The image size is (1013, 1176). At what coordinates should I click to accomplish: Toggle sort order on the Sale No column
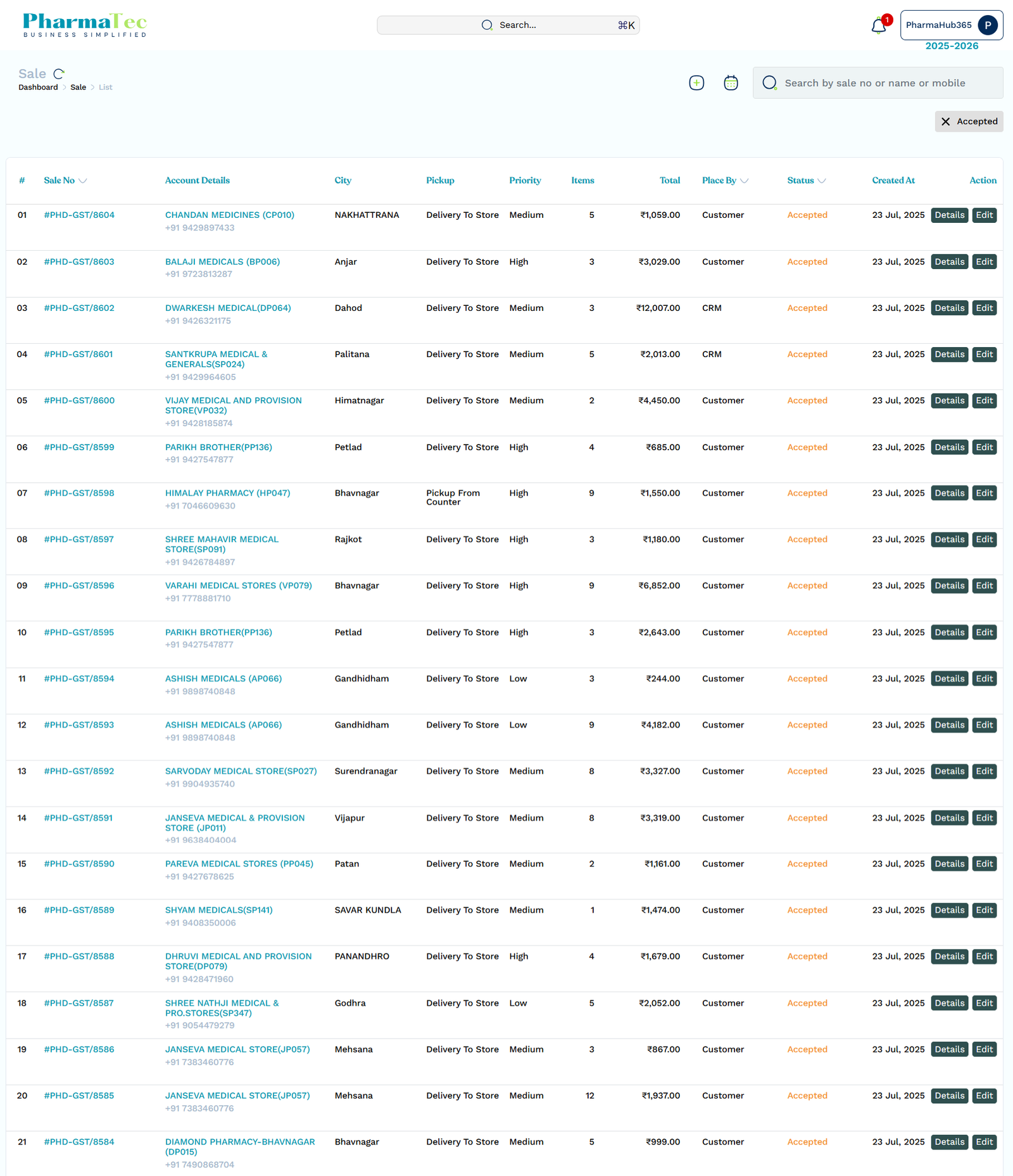coord(83,180)
